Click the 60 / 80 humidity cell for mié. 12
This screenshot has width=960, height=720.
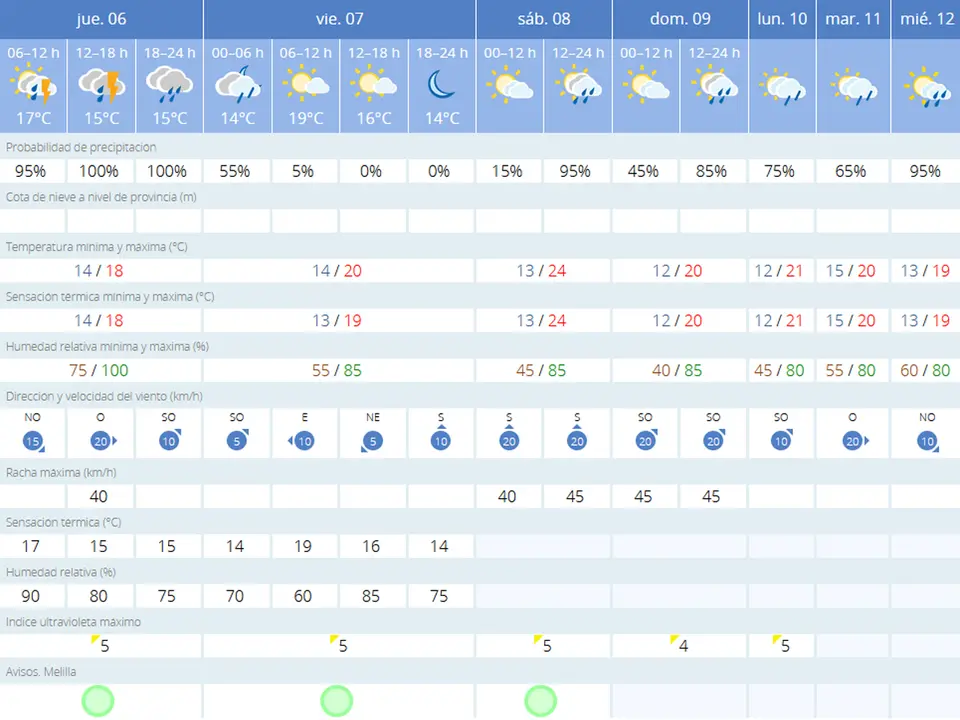(925, 370)
